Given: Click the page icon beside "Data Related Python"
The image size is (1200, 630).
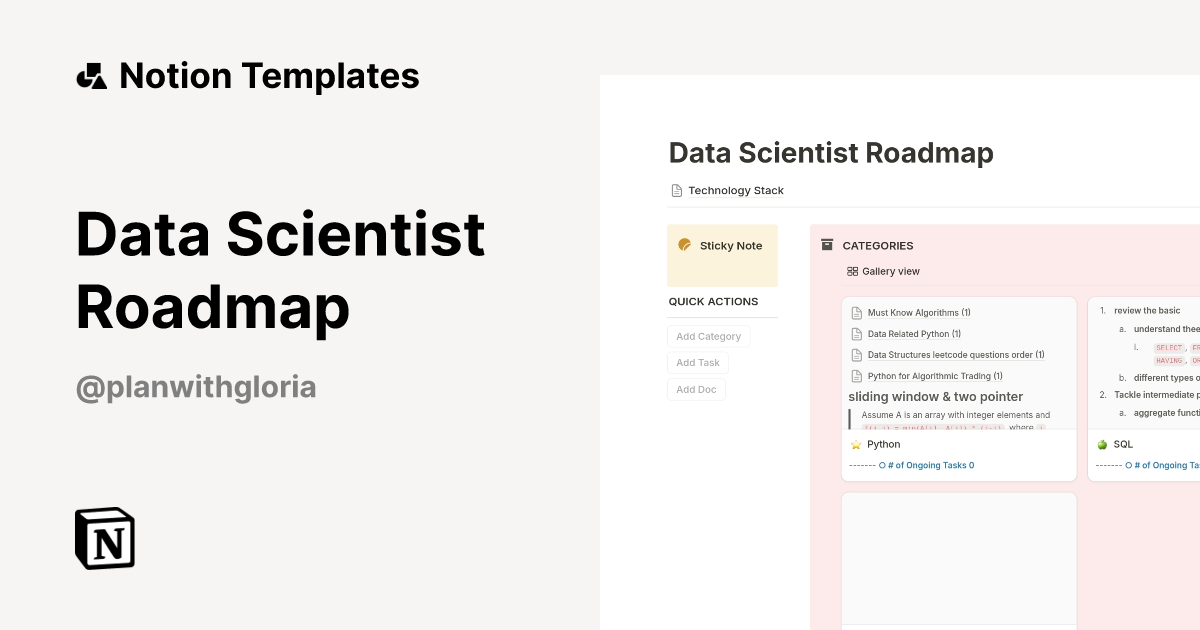Looking at the screenshot, I should [856, 333].
